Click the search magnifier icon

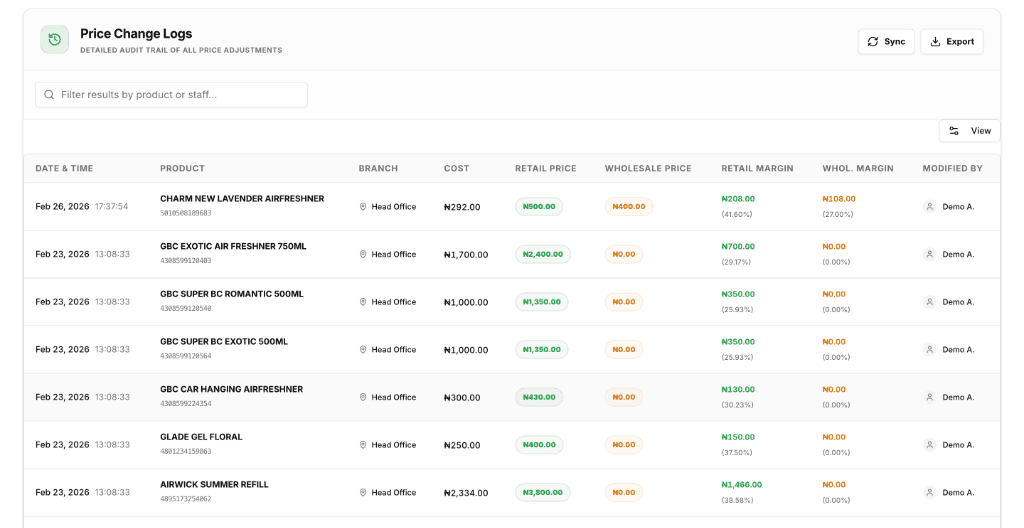pos(49,95)
